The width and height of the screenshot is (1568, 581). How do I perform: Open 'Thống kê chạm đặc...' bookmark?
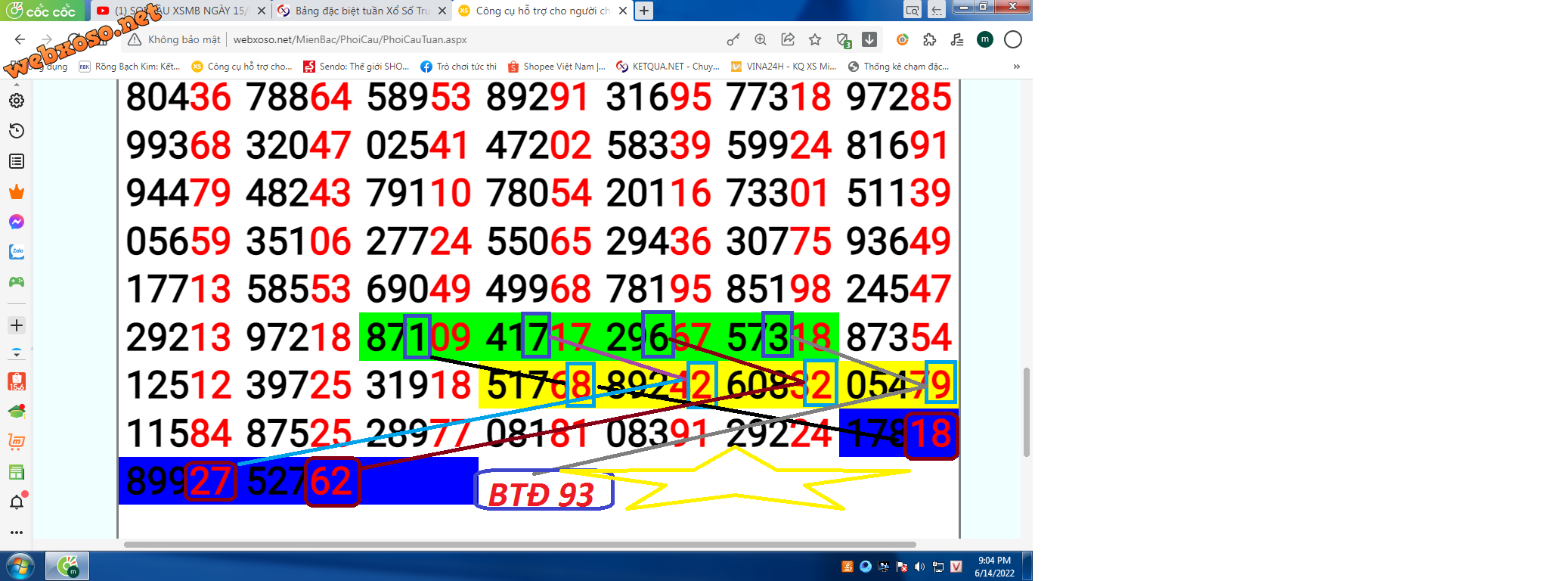898,67
